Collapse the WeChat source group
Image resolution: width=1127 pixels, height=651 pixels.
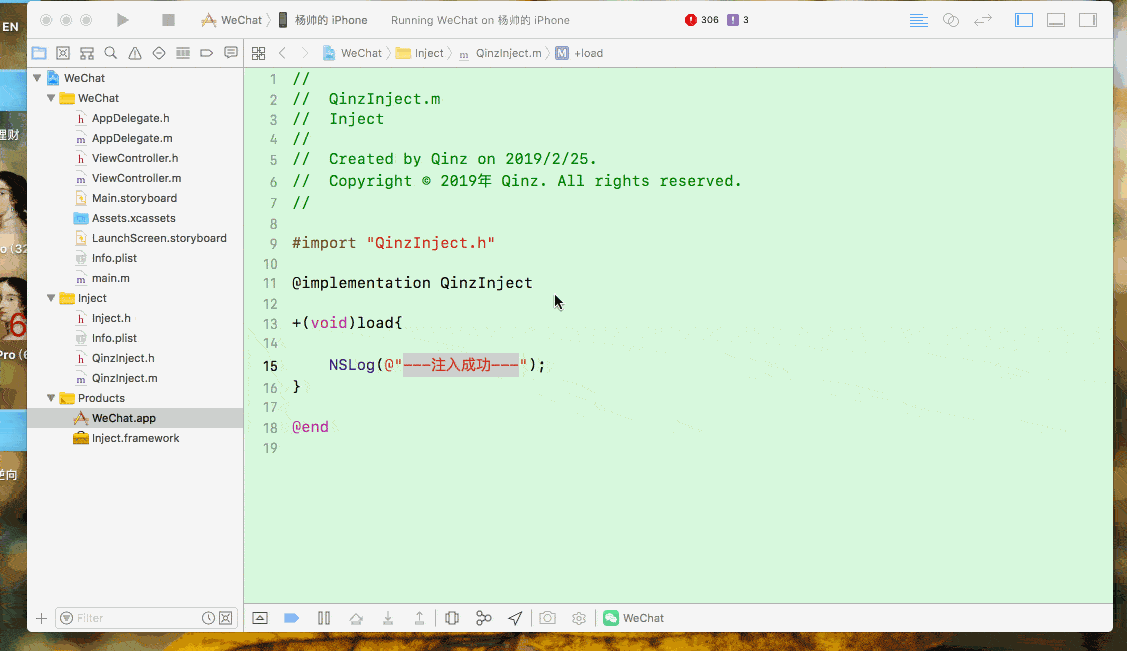coord(51,98)
